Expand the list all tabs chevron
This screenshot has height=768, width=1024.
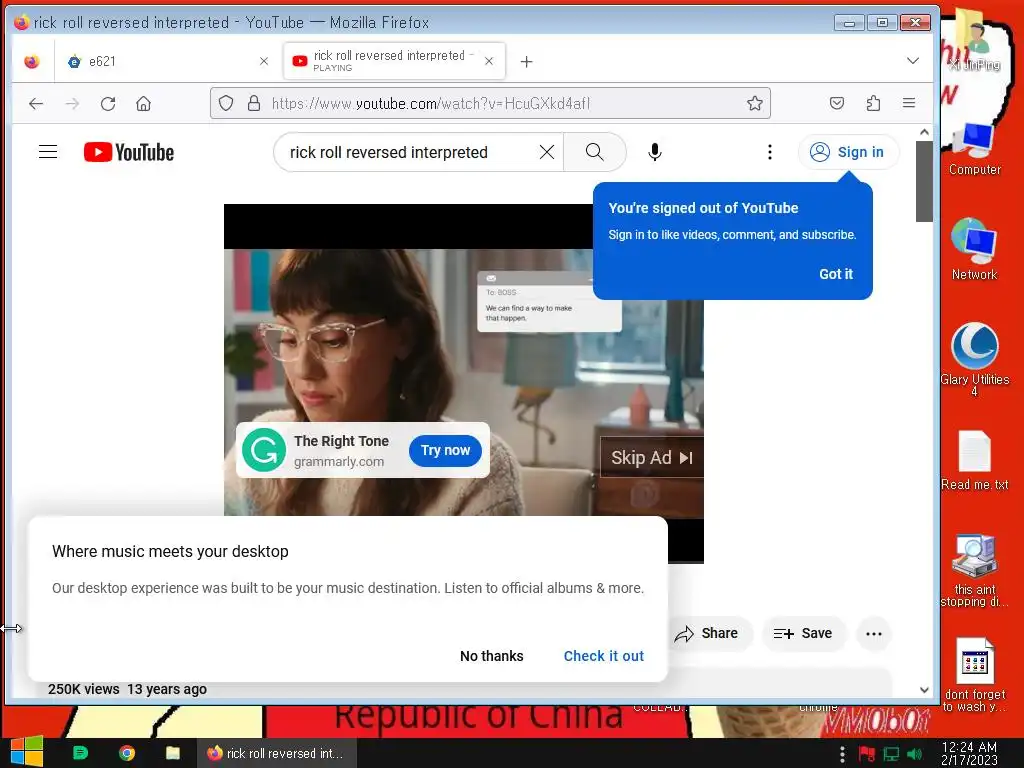[913, 61]
